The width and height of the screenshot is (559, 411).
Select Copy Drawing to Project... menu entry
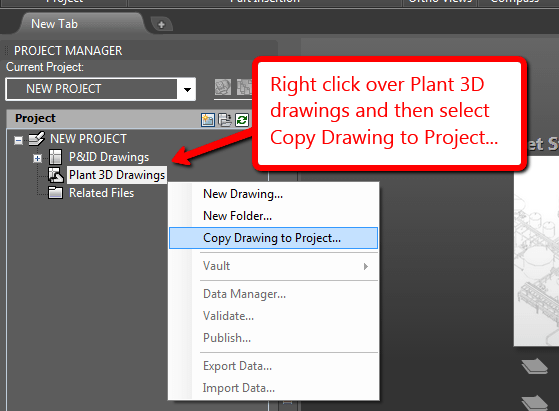pos(273,238)
